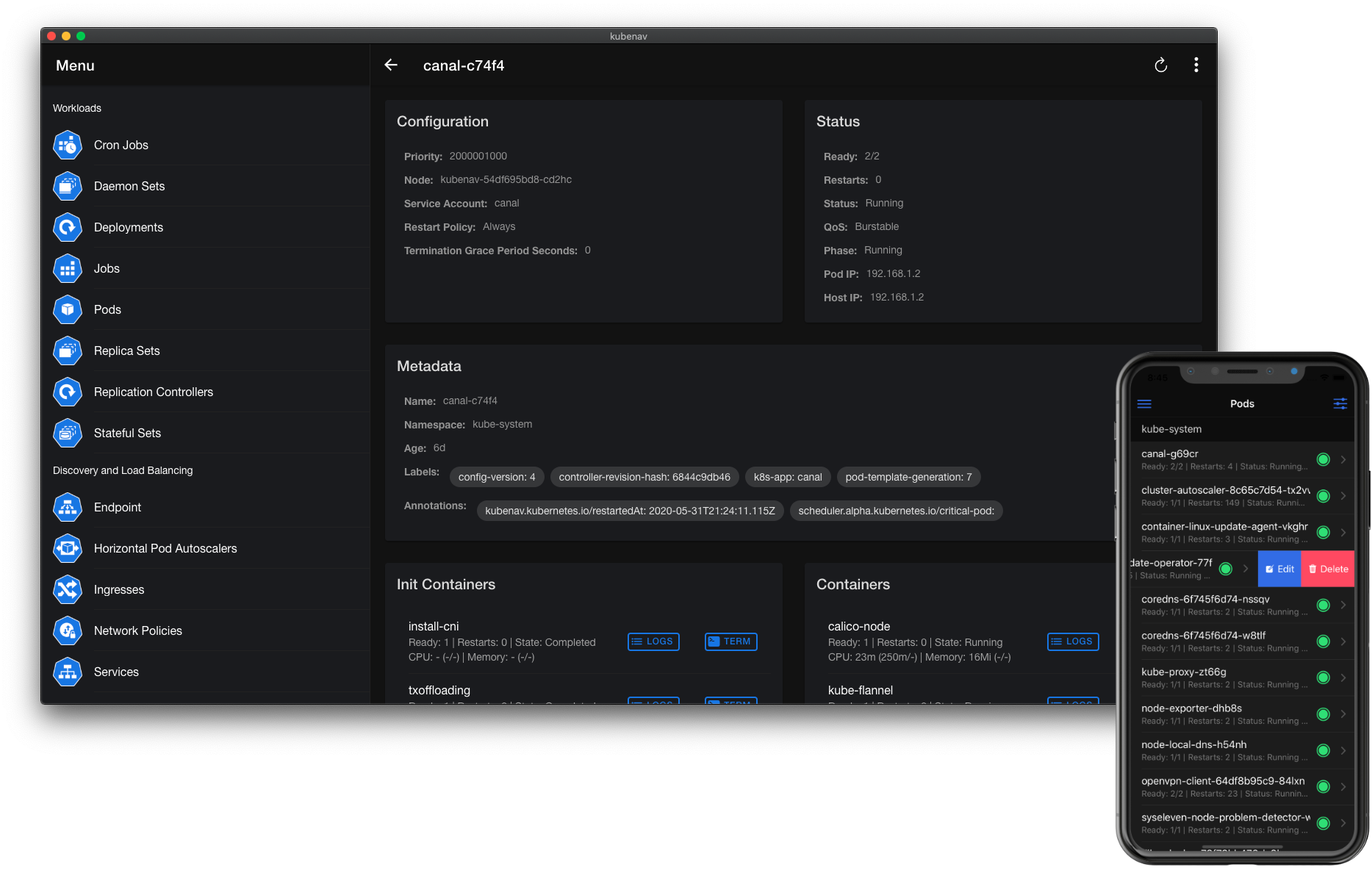1372x870 pixels.
Task: Open the navigation menu on the phone
Action: [1143, 403]
